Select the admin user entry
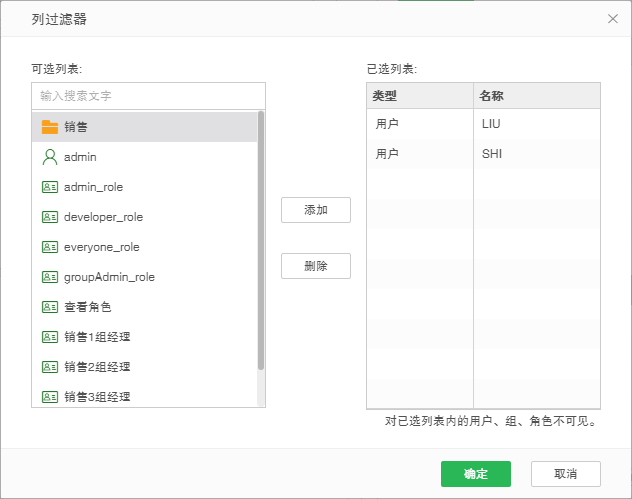 point(144,157)
